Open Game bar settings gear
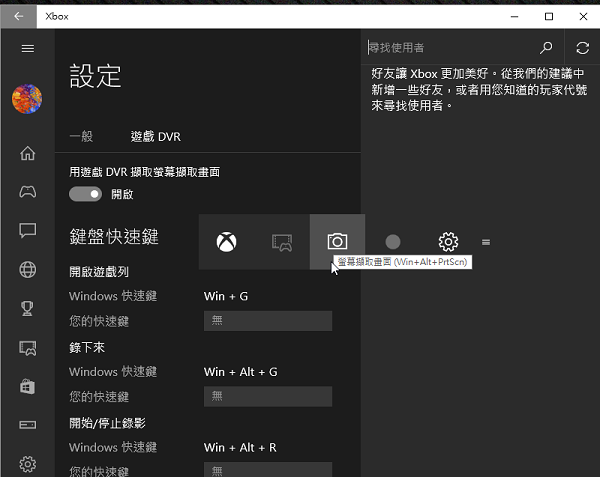The width and height of the screenshot is (600, 477). 448,242
